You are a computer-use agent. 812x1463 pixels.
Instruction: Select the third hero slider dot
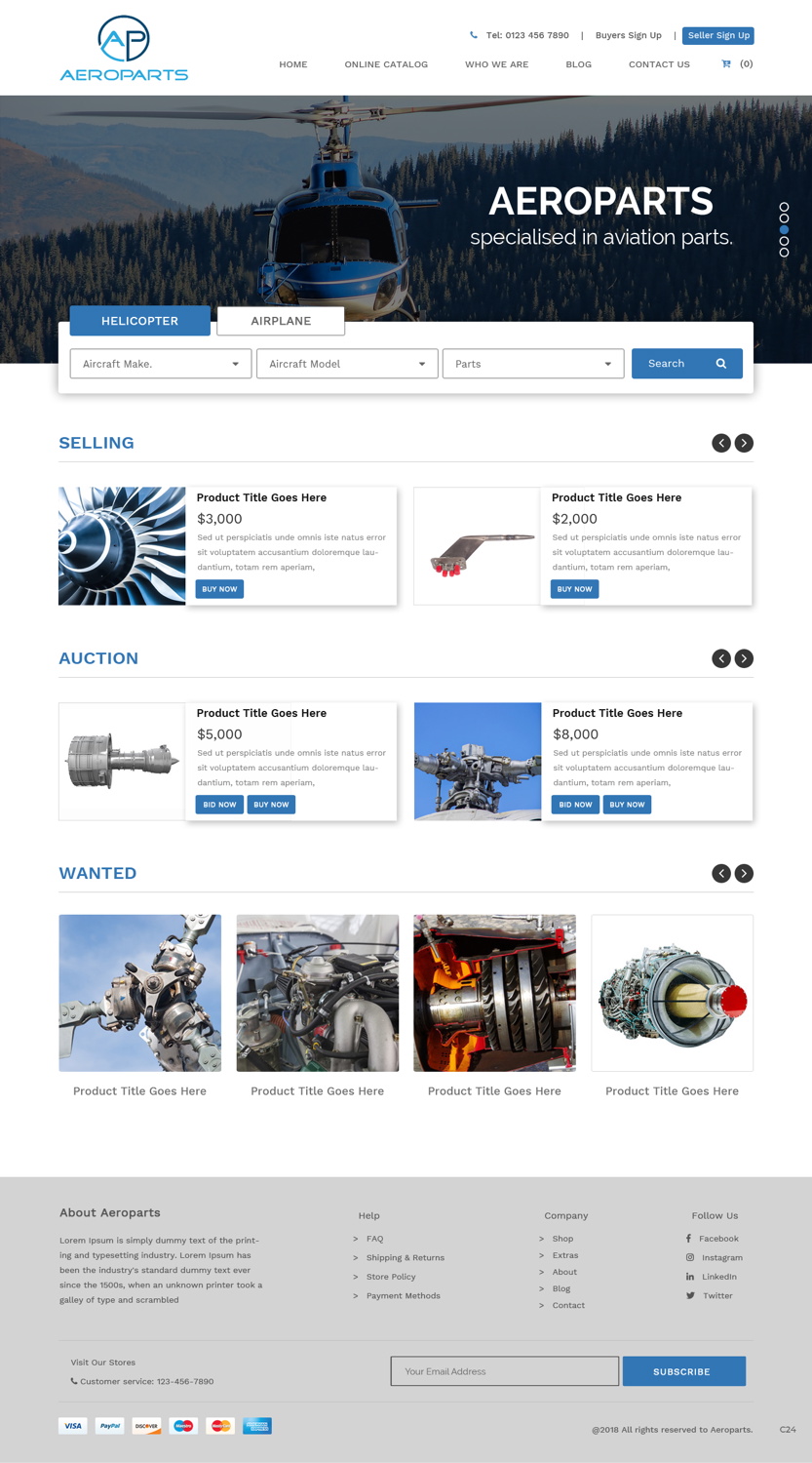[x=784, y=230]
